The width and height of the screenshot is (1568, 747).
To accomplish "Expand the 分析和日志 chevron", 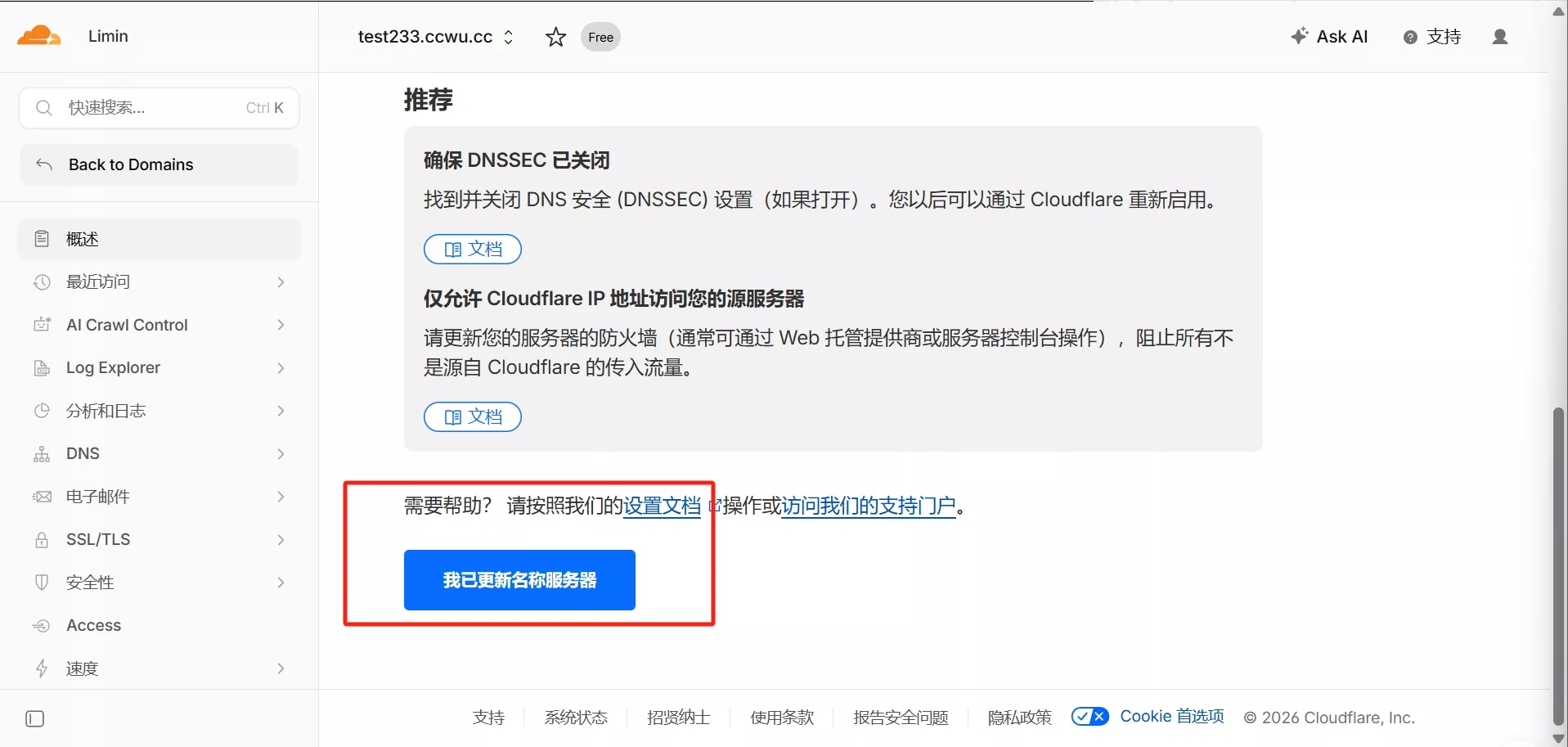I will tap(281, 411).
